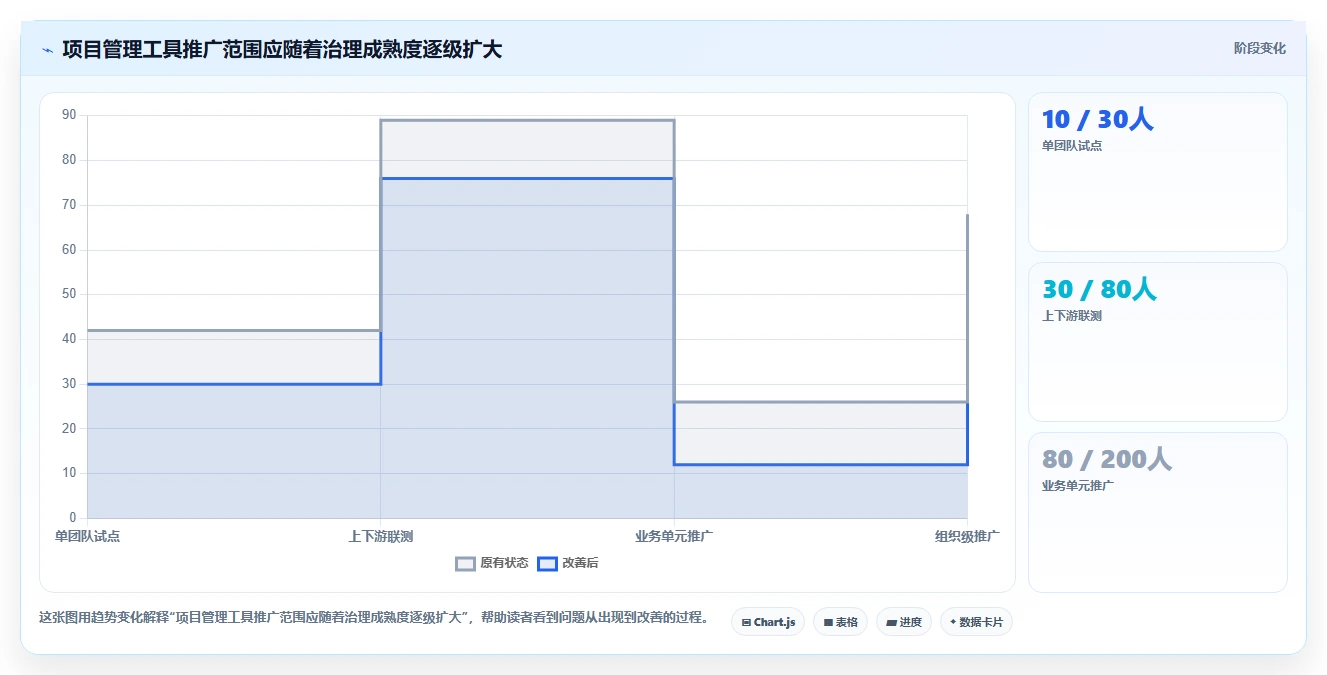
Task: Click the y-axis value 10
Action: coord(69,473)
